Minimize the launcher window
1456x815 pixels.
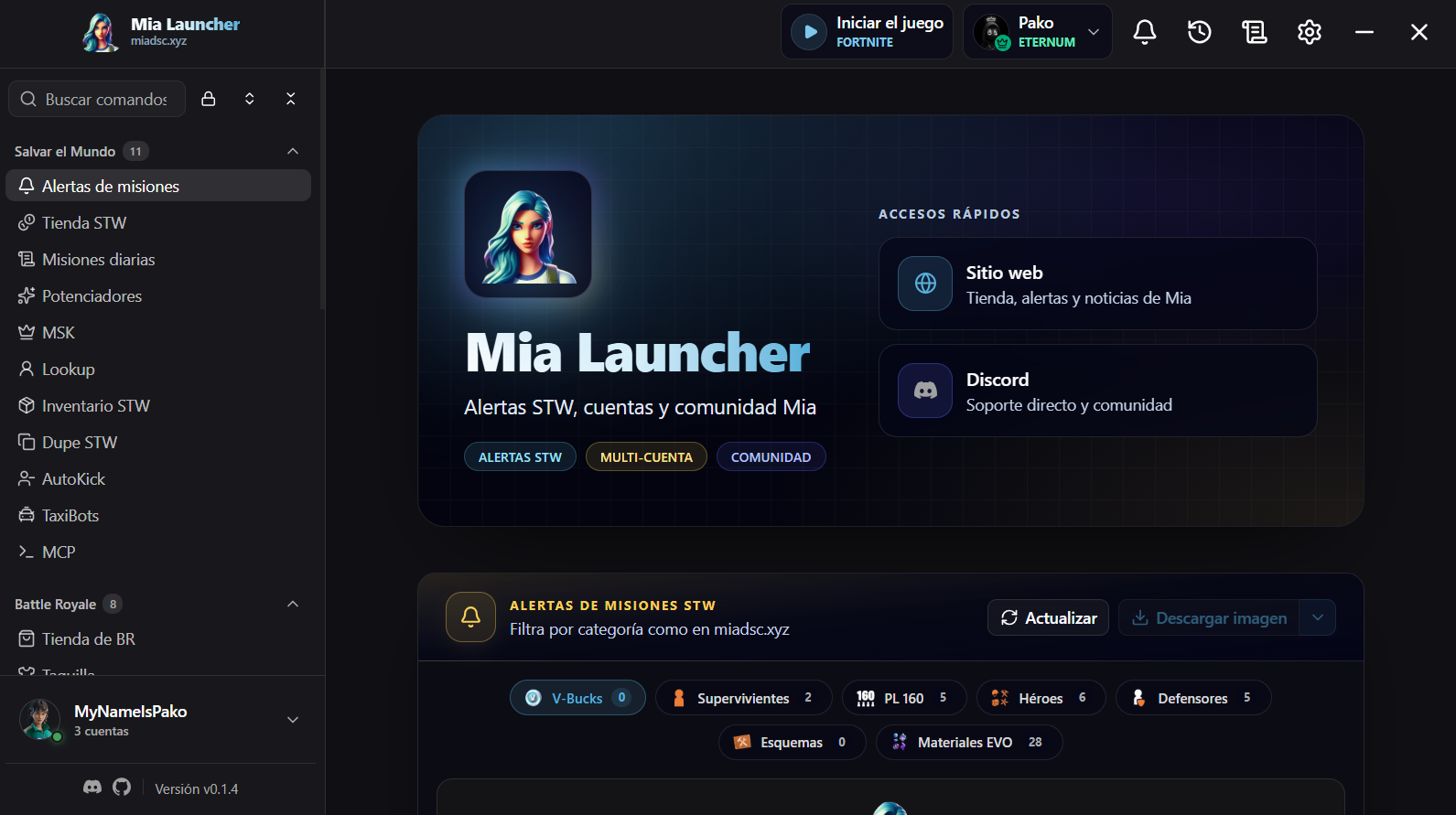click(1364, 32)
